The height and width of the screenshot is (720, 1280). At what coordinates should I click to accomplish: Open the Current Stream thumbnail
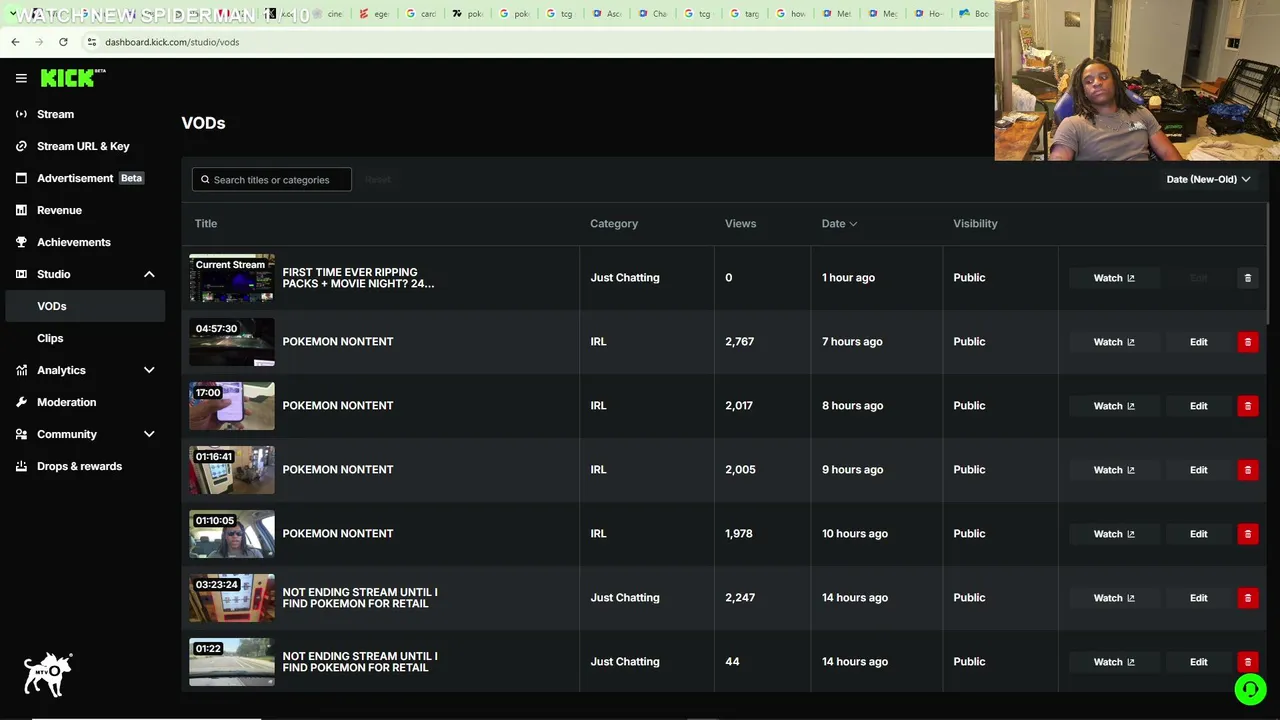(x=232, y=278)
